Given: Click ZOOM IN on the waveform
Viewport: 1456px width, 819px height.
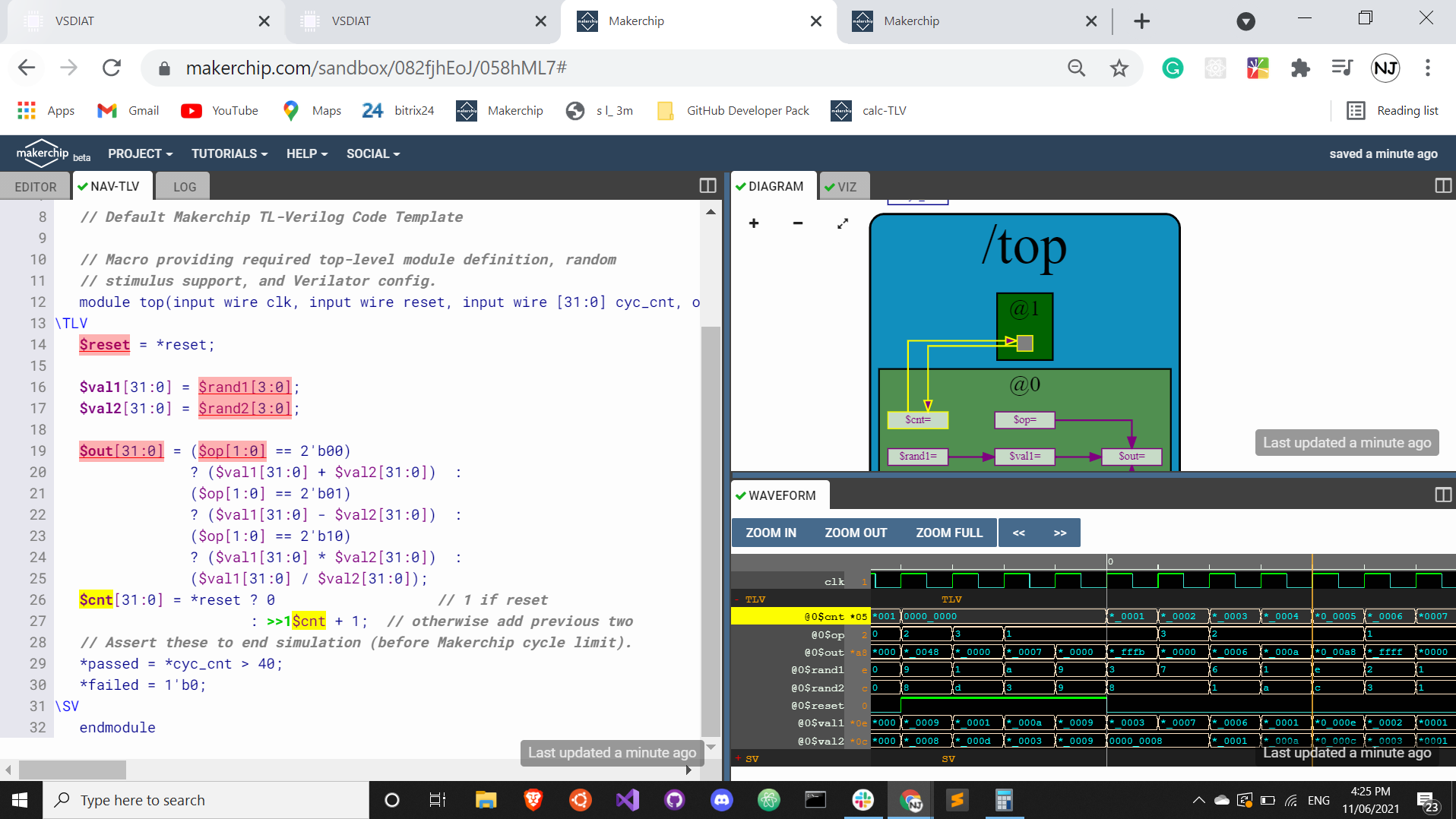Looking at the screenshot, I should pyautogui.click(x=771, y=533).
